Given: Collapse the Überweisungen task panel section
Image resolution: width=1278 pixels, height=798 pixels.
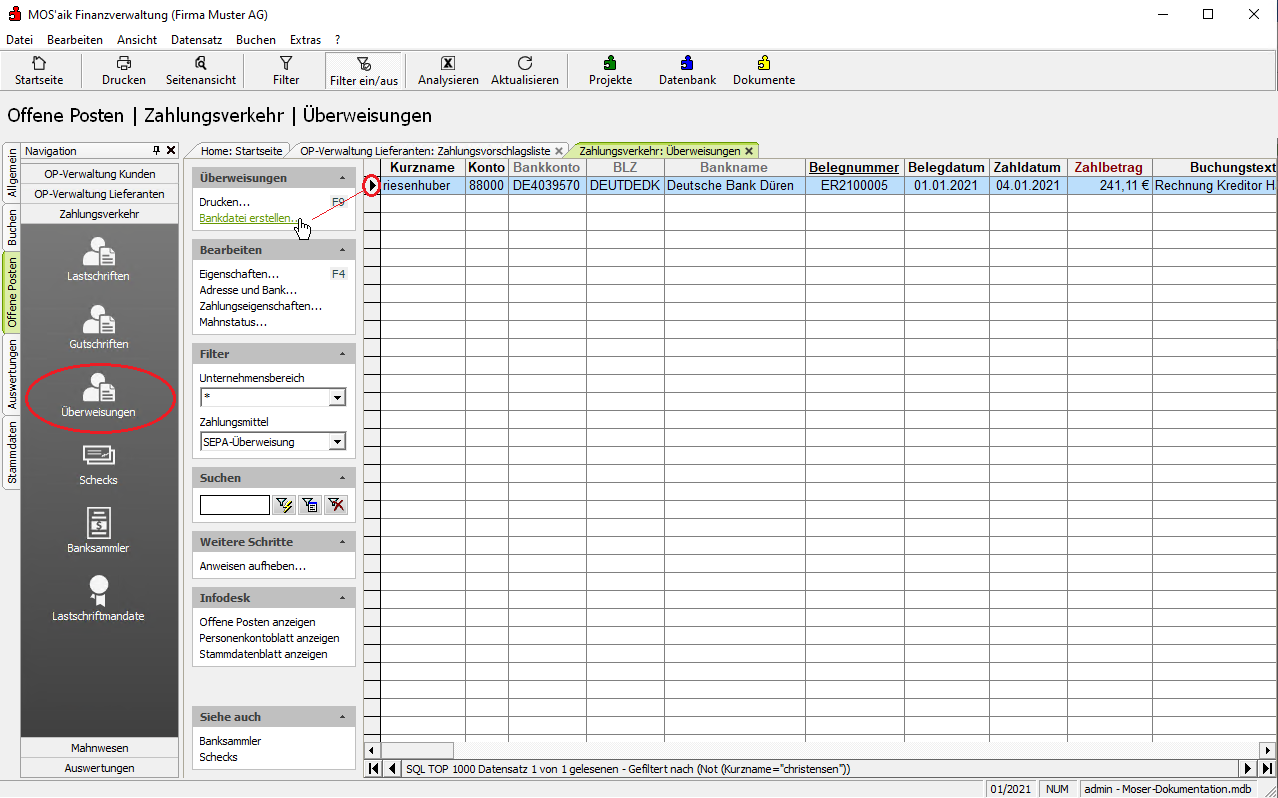Looking at the screenshot, I should coord(343,178).
